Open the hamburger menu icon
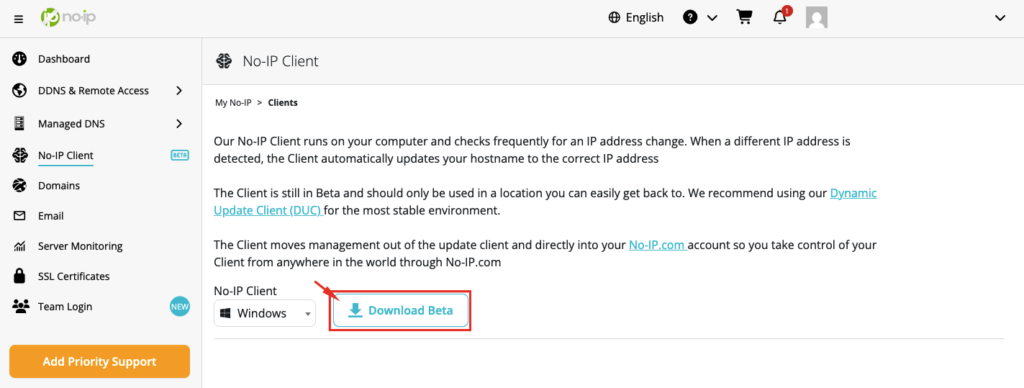The height and width of the screenshot is (388, 1024). (x=19, y=19)
